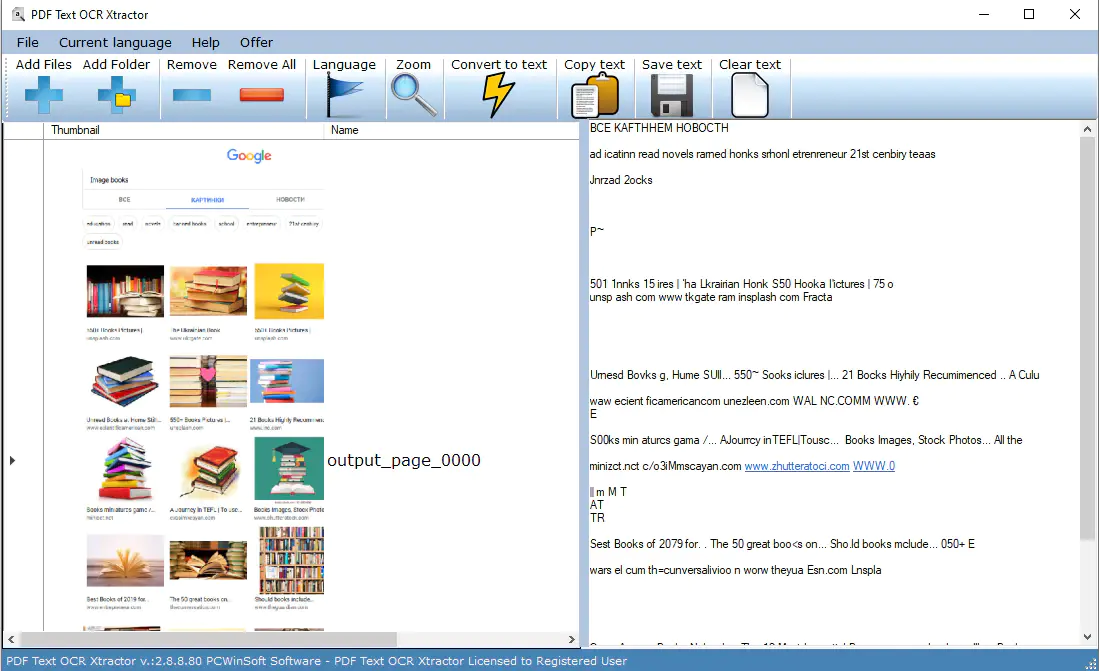
Task: Click the text panel scroll down arrow
Action: (1088, 637)
